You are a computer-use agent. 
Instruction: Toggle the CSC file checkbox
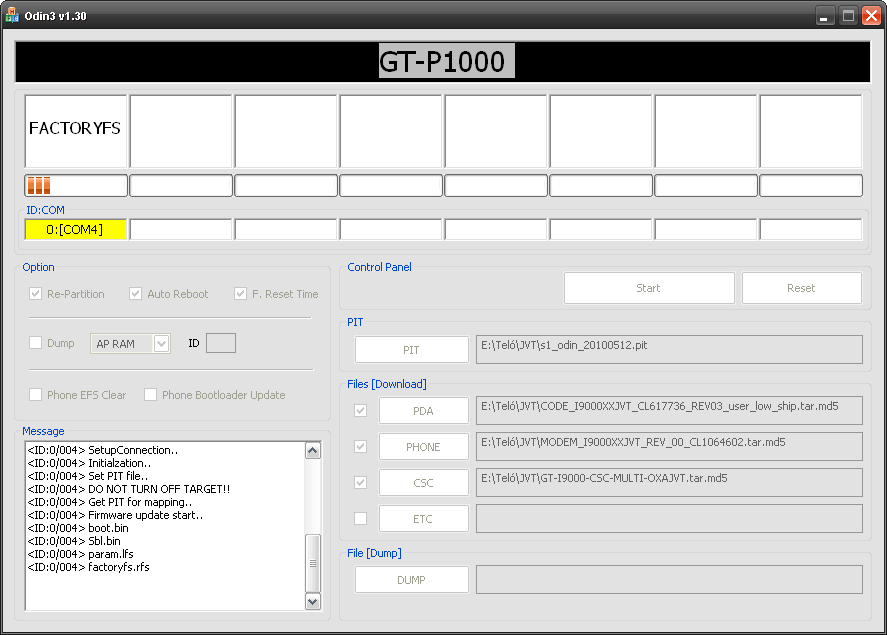[360, 482]
